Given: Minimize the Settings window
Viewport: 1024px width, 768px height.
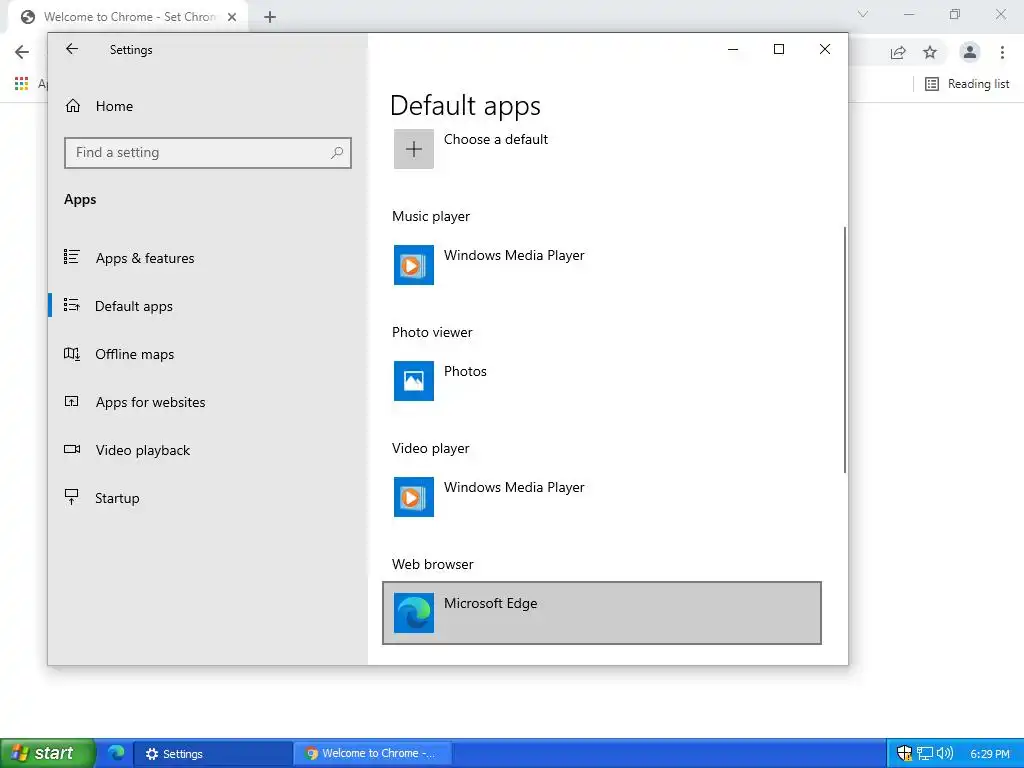Looking at the screenshot, I should click(x=733, y=49).
